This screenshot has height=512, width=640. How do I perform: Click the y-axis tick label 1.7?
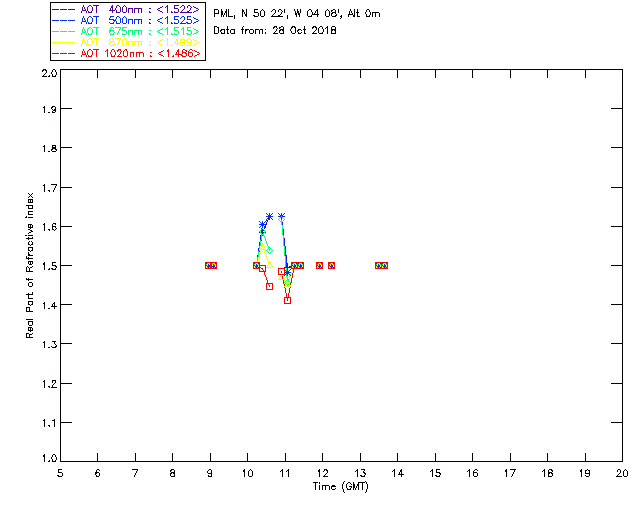49,187
